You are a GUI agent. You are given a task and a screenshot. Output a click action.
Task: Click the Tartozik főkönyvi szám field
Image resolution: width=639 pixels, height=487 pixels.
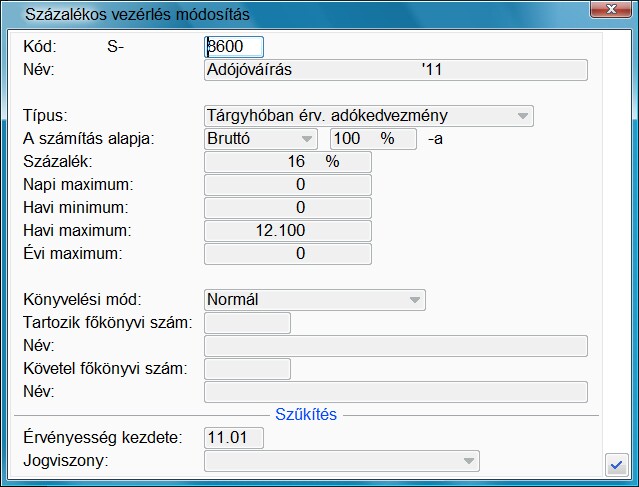tap(247, 323)
